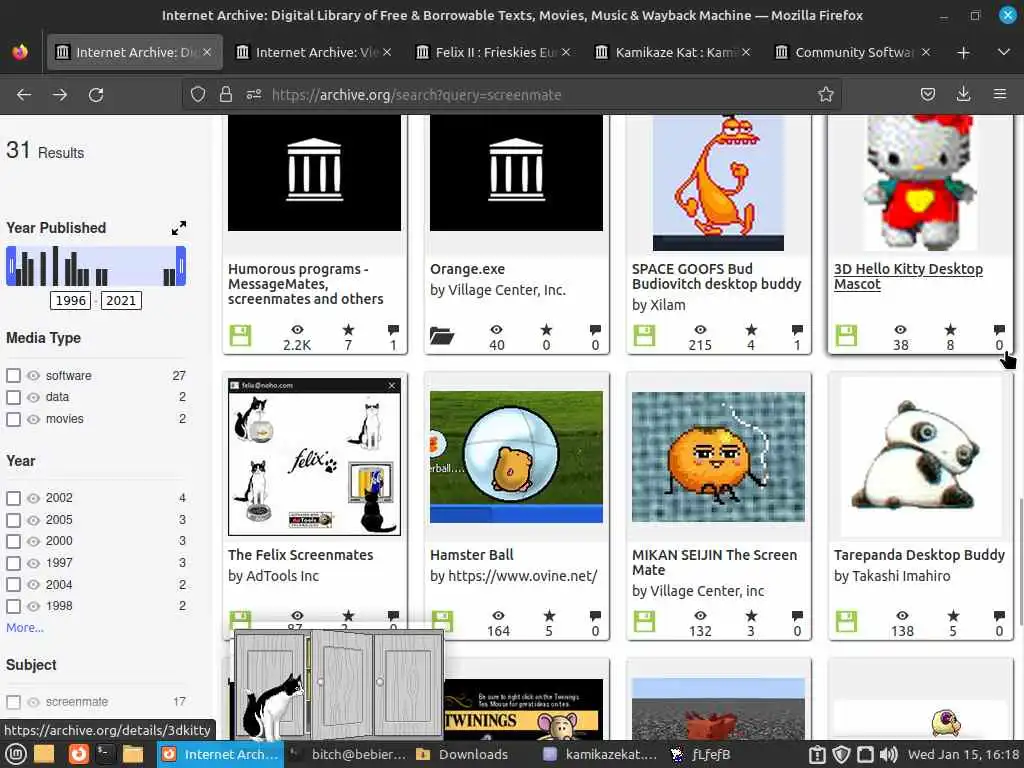Click the software floppy icon on Humorous programs card
Viewport: 1024px width, 768px height.
click(x=240, y=336)
